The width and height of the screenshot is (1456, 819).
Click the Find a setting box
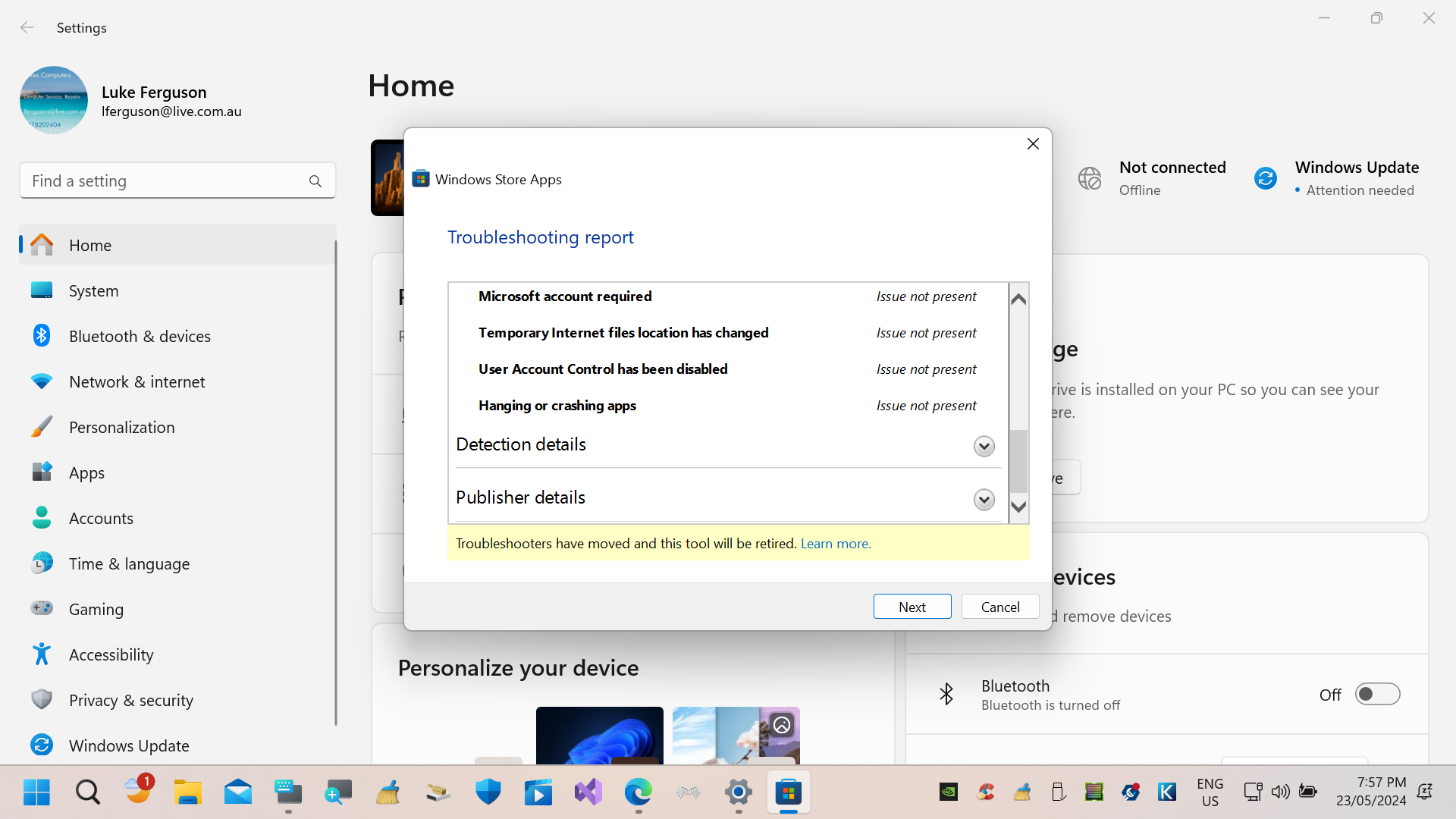177,180
